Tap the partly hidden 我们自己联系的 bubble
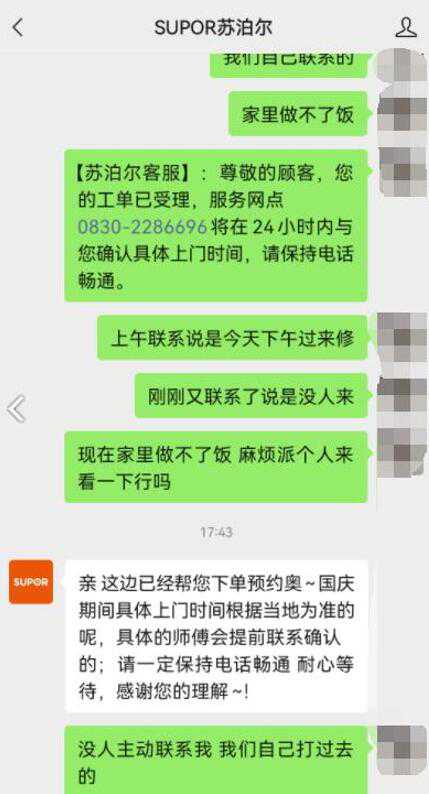The height and width of the screenshot is (794, 429). point(289,65)
